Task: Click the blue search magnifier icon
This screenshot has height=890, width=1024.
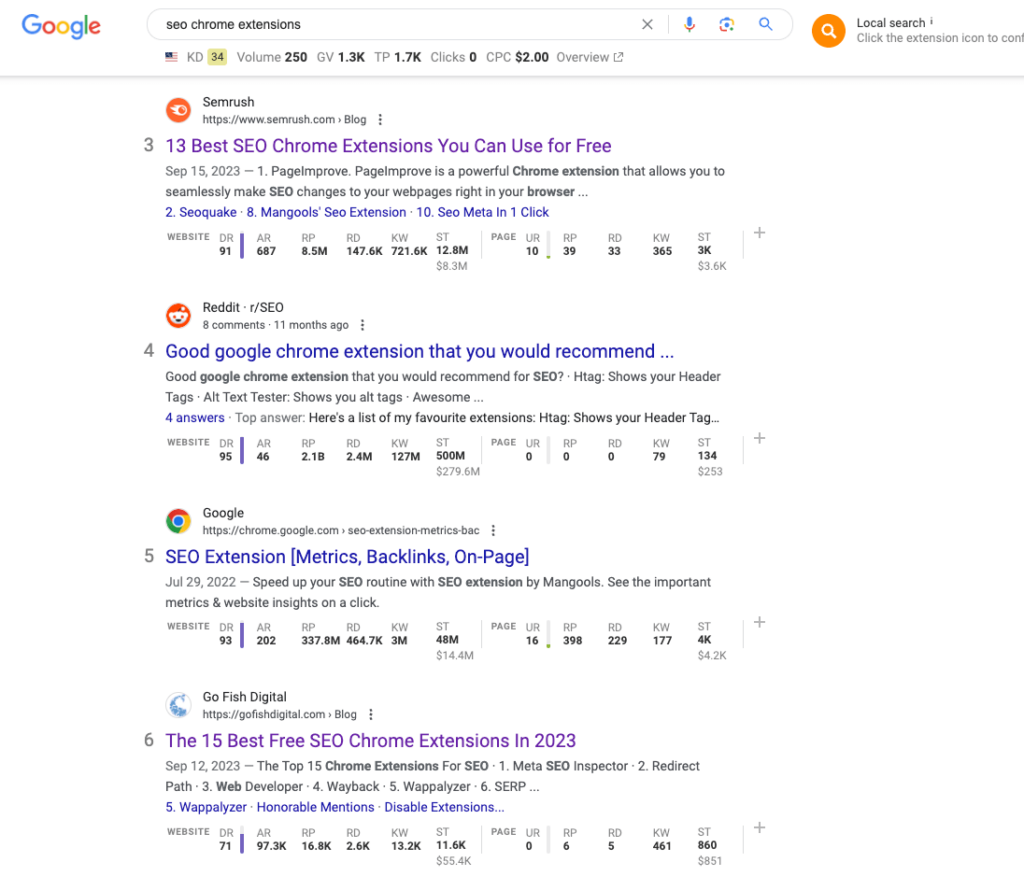Action: [765, 24]
